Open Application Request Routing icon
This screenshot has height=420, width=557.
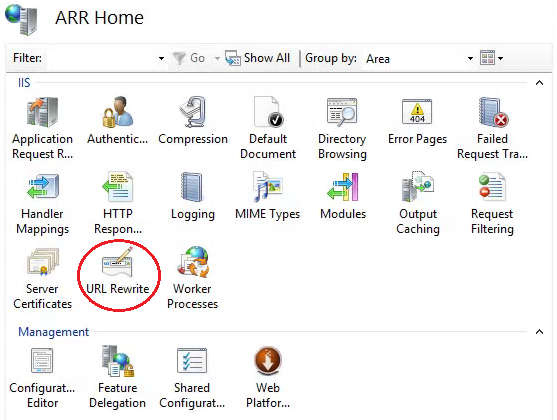[x=42, y=112]
